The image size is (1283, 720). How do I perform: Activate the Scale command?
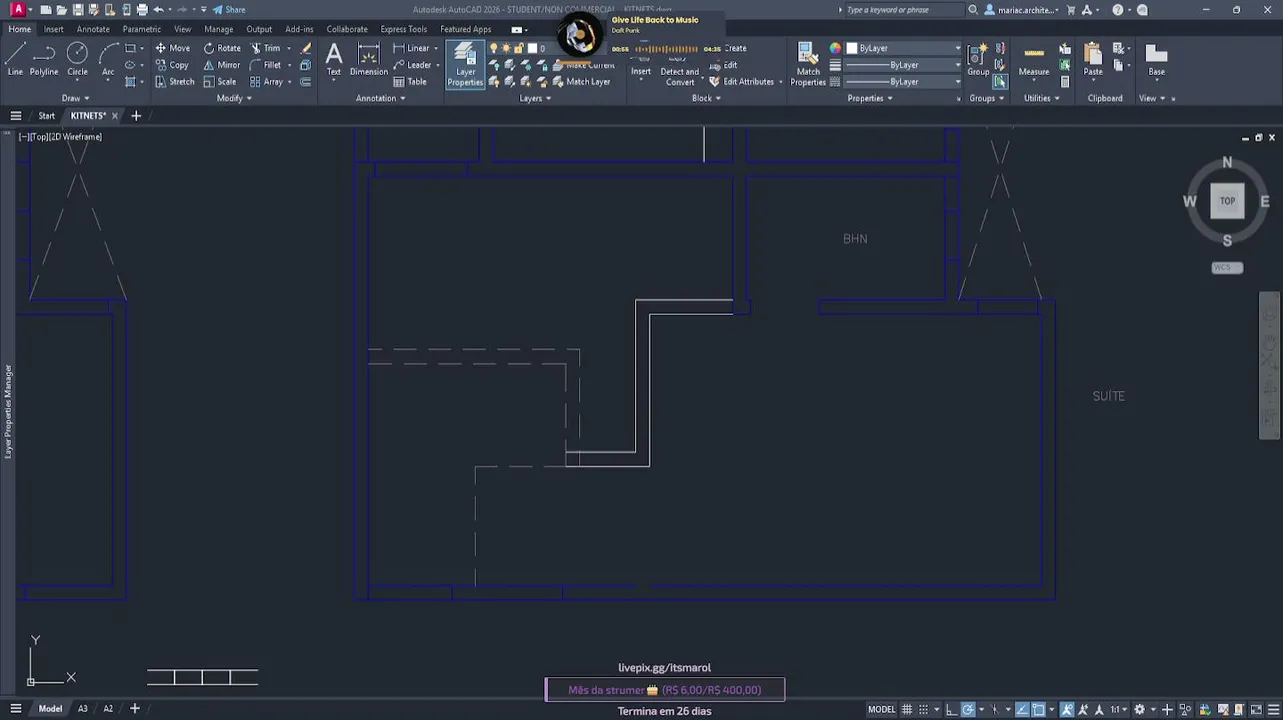pos(220,82)
